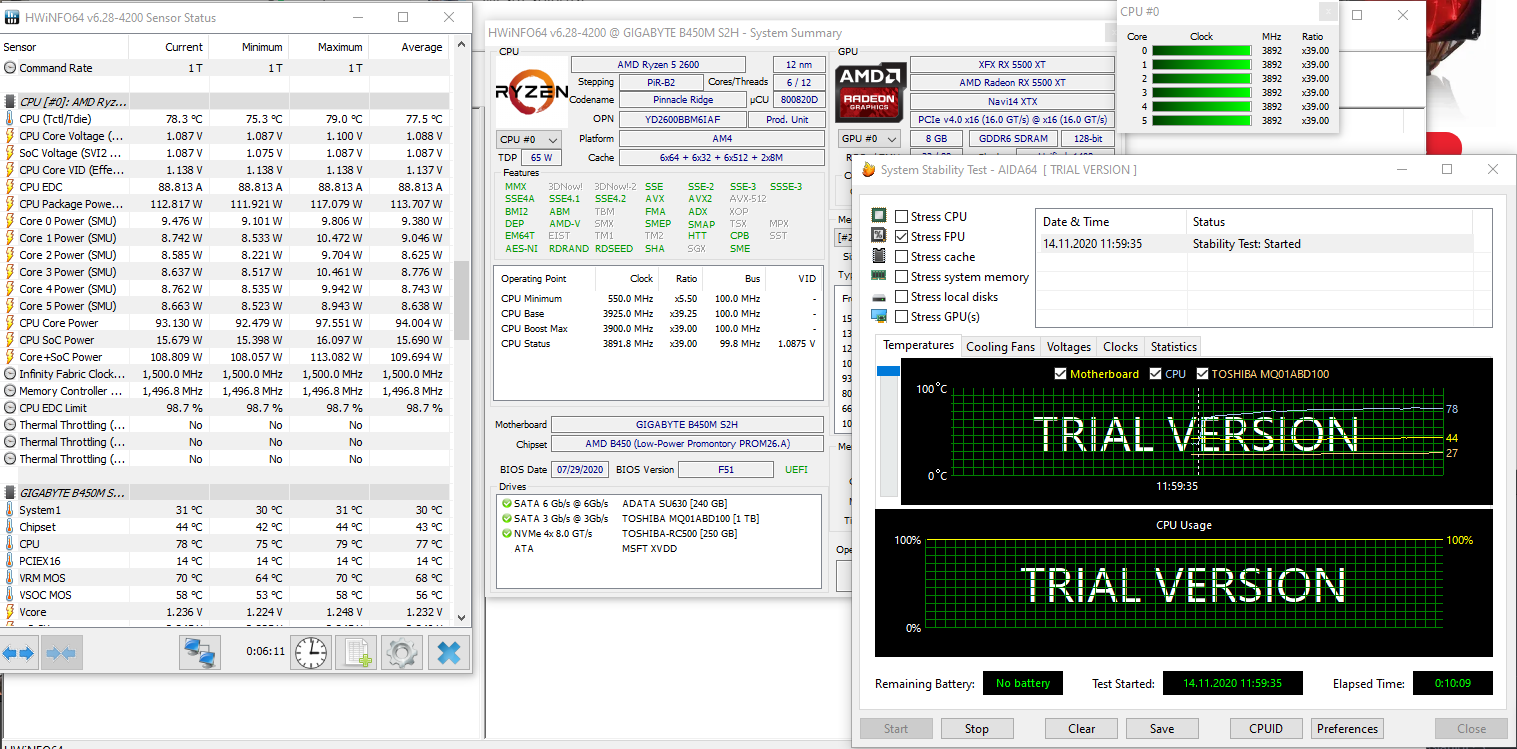The image size is (1517, 749).
Task: Click the lightning icon beside CPU EDC
Action: click(10, 187)
